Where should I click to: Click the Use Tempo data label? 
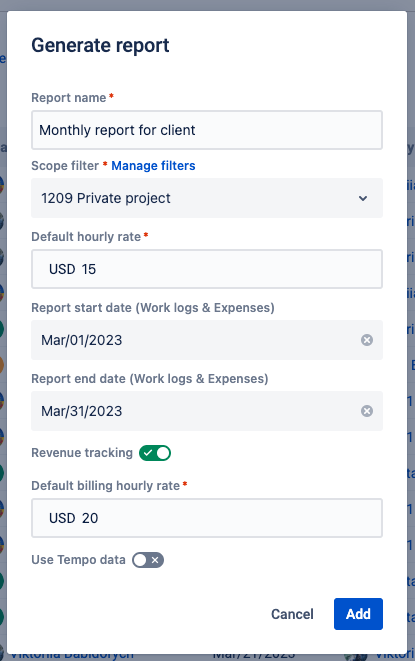pos(78,560)
